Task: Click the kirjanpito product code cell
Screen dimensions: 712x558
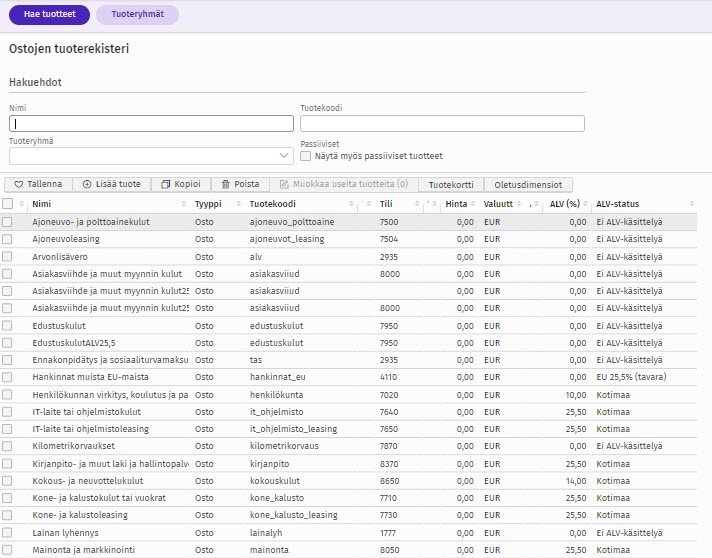Action: tap(269, 464)
